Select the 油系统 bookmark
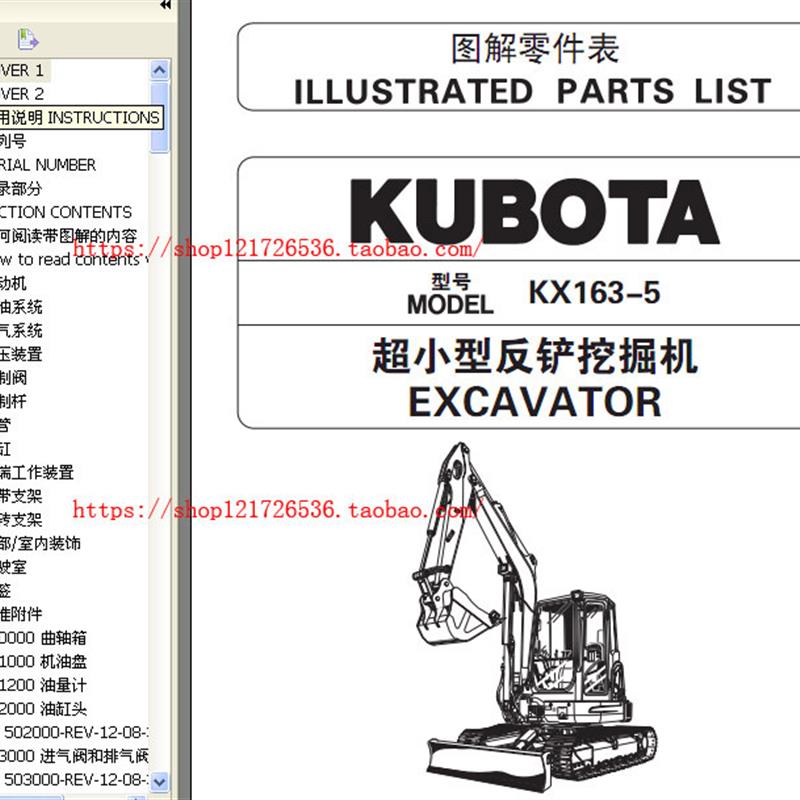Viewport: 800px width, 800px height. (21, 307)
